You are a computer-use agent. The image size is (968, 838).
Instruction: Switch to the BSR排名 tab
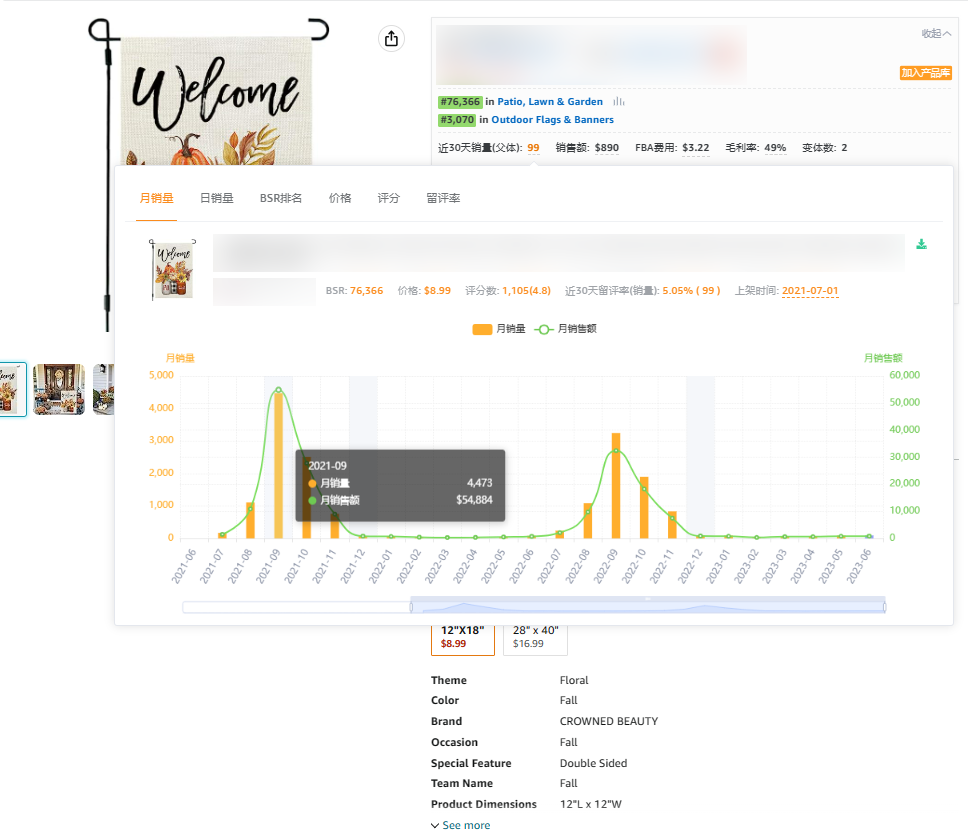coord(281,198)
